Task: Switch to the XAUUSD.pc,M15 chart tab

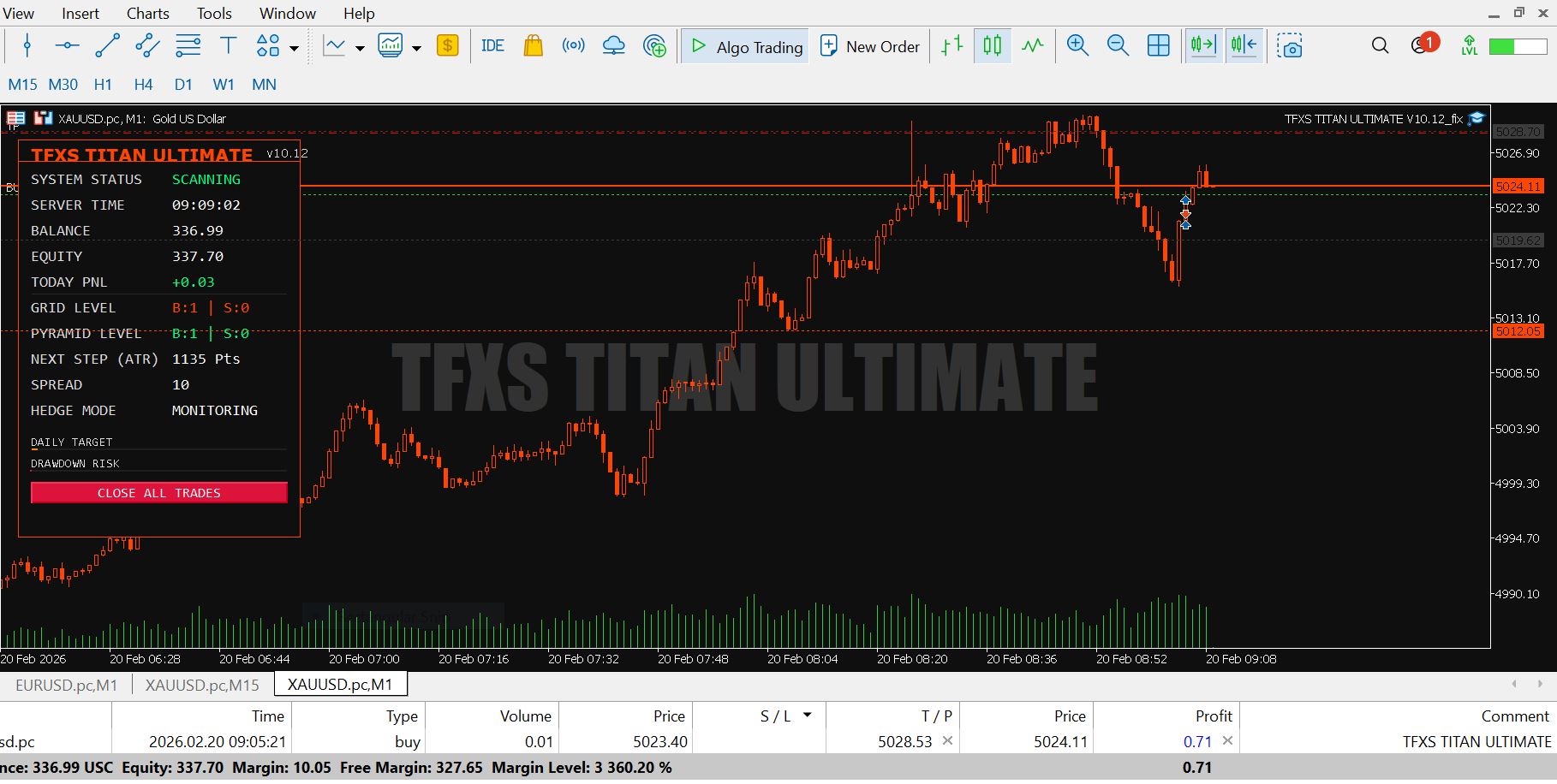Action: pos(202,685)
